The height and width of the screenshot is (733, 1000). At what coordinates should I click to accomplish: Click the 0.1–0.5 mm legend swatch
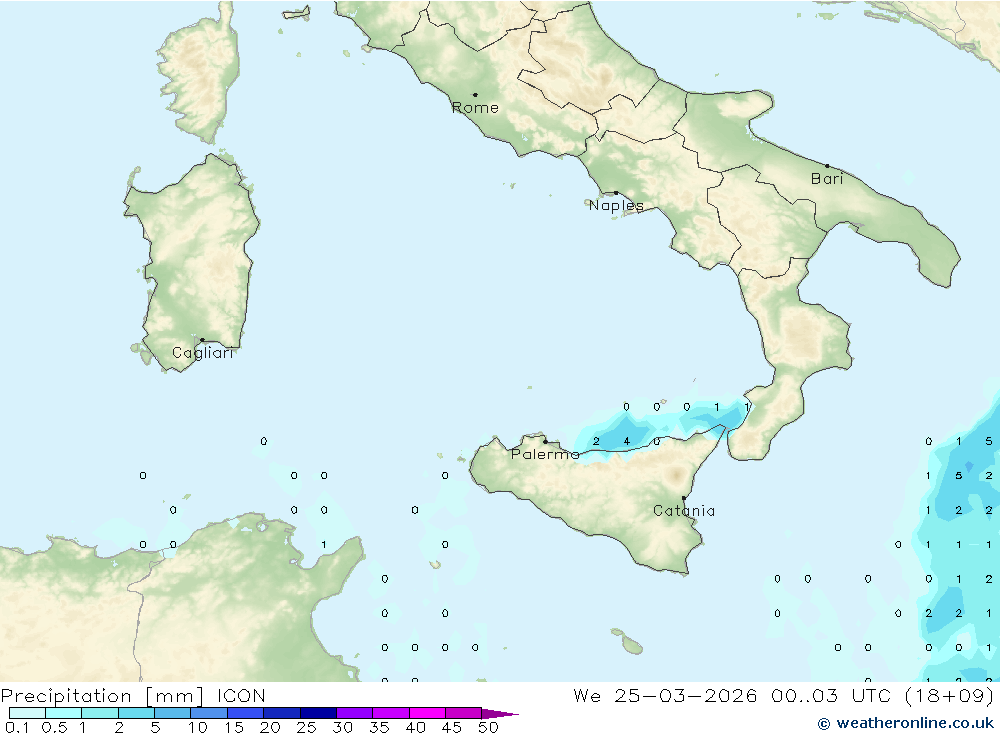[x=27, y=713]
